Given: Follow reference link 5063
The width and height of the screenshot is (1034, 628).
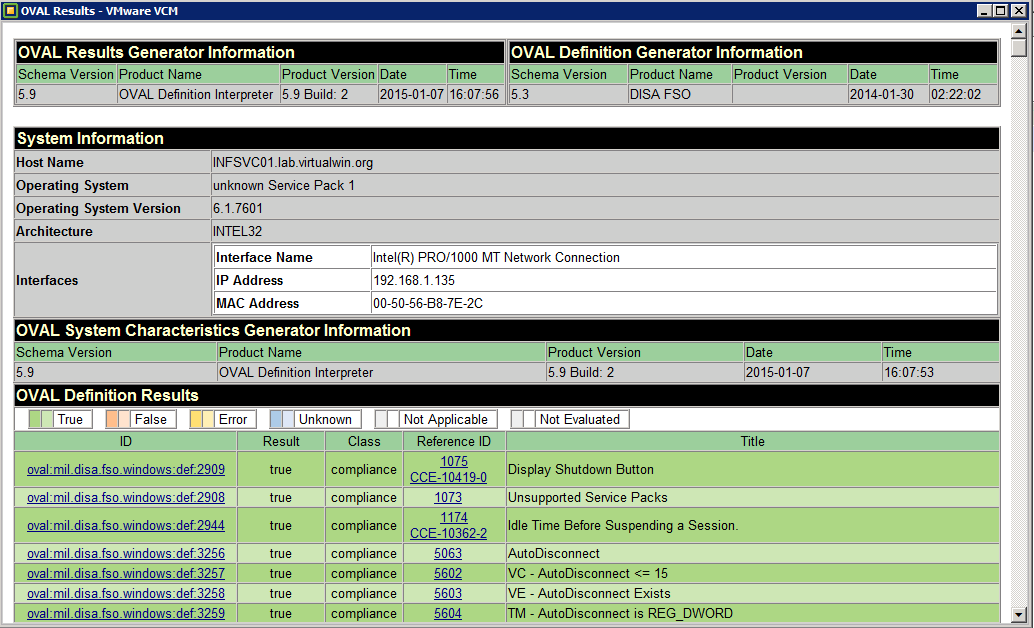Looking at the screenshot, I should (x=448, y=553).
